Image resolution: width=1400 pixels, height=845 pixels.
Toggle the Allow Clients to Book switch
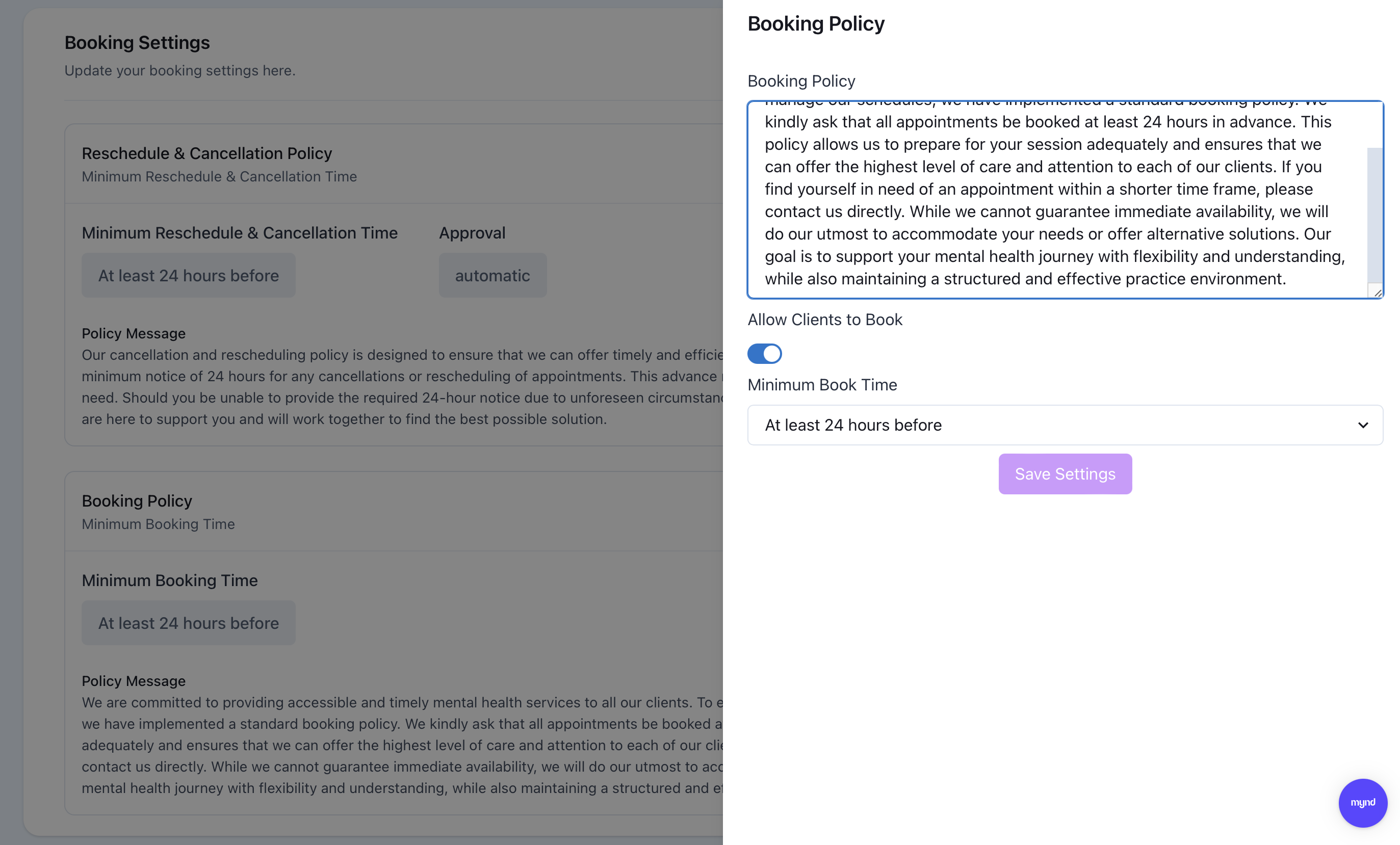pos(764,353)
